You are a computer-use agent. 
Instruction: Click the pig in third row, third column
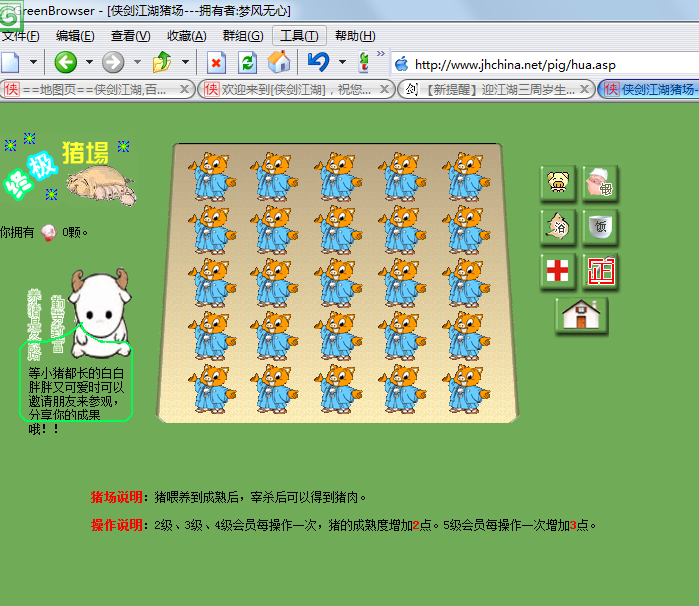tap(338, 283)
